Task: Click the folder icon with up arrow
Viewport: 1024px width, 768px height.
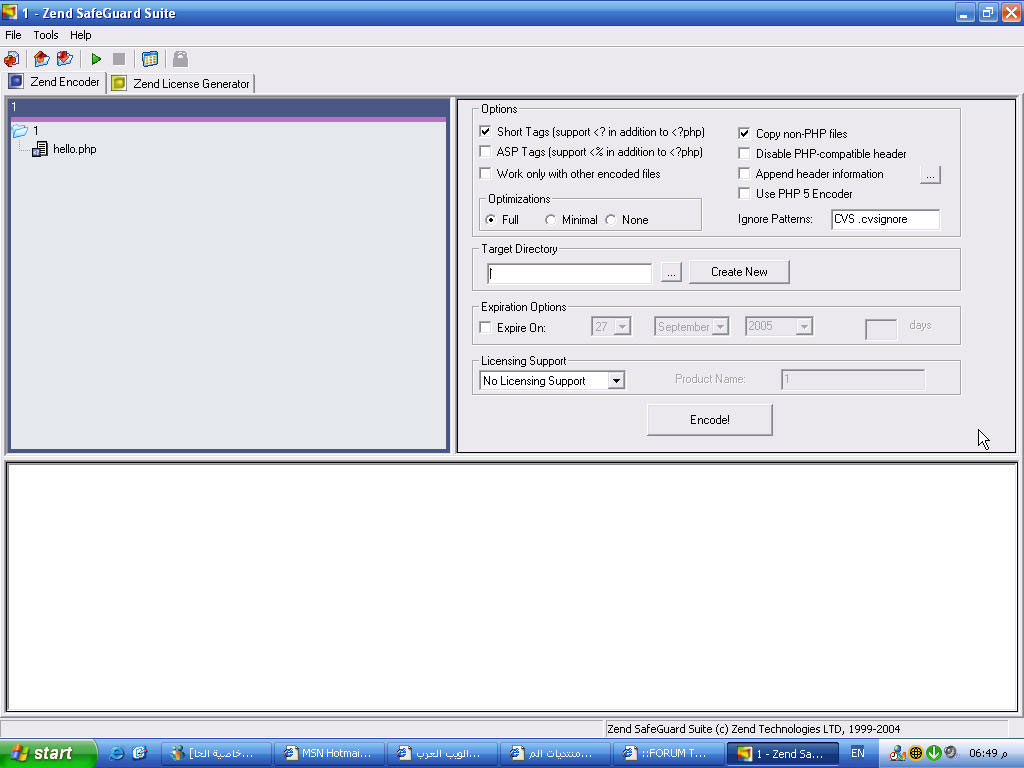Action: (41, 59)
